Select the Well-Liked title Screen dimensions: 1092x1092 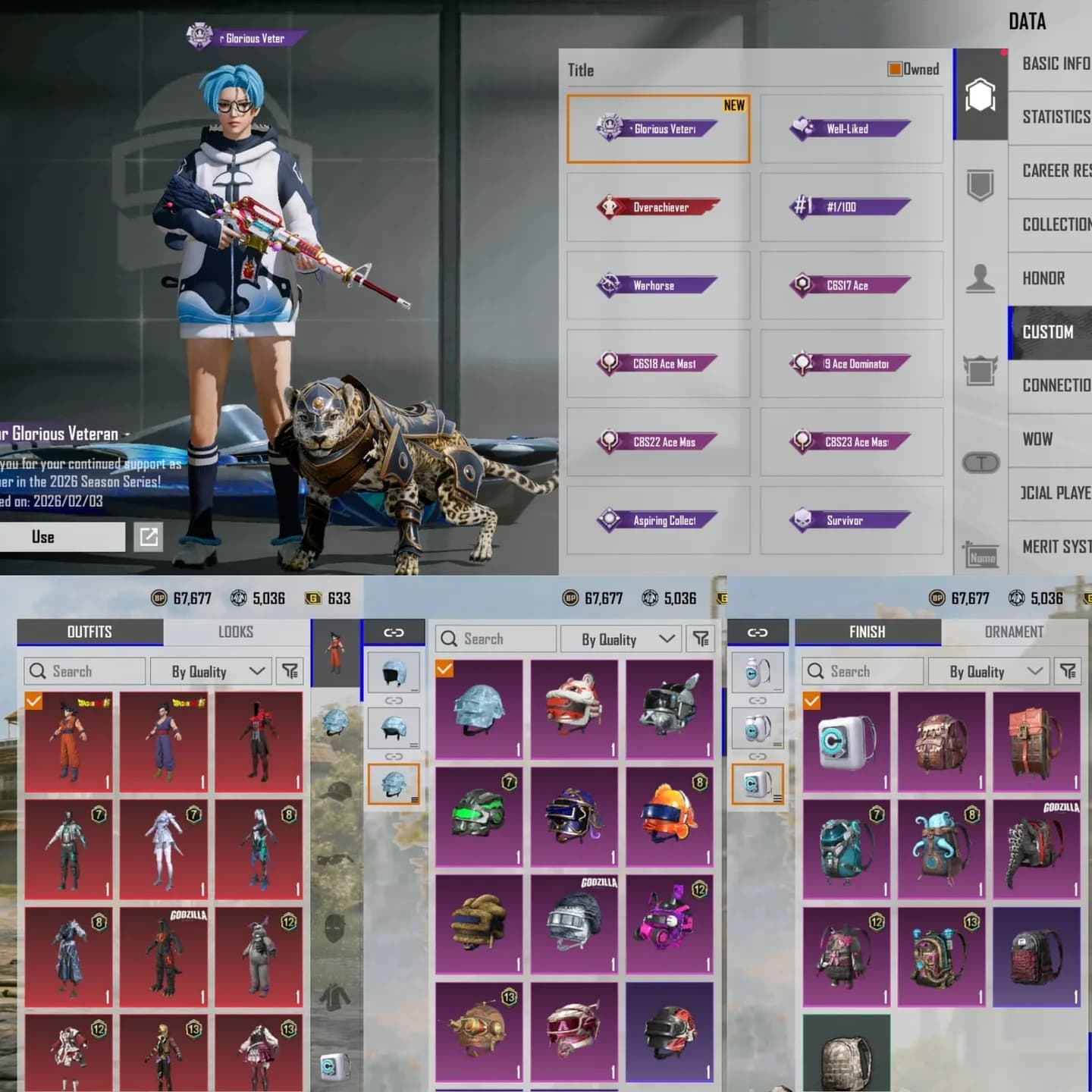(852, 129)
